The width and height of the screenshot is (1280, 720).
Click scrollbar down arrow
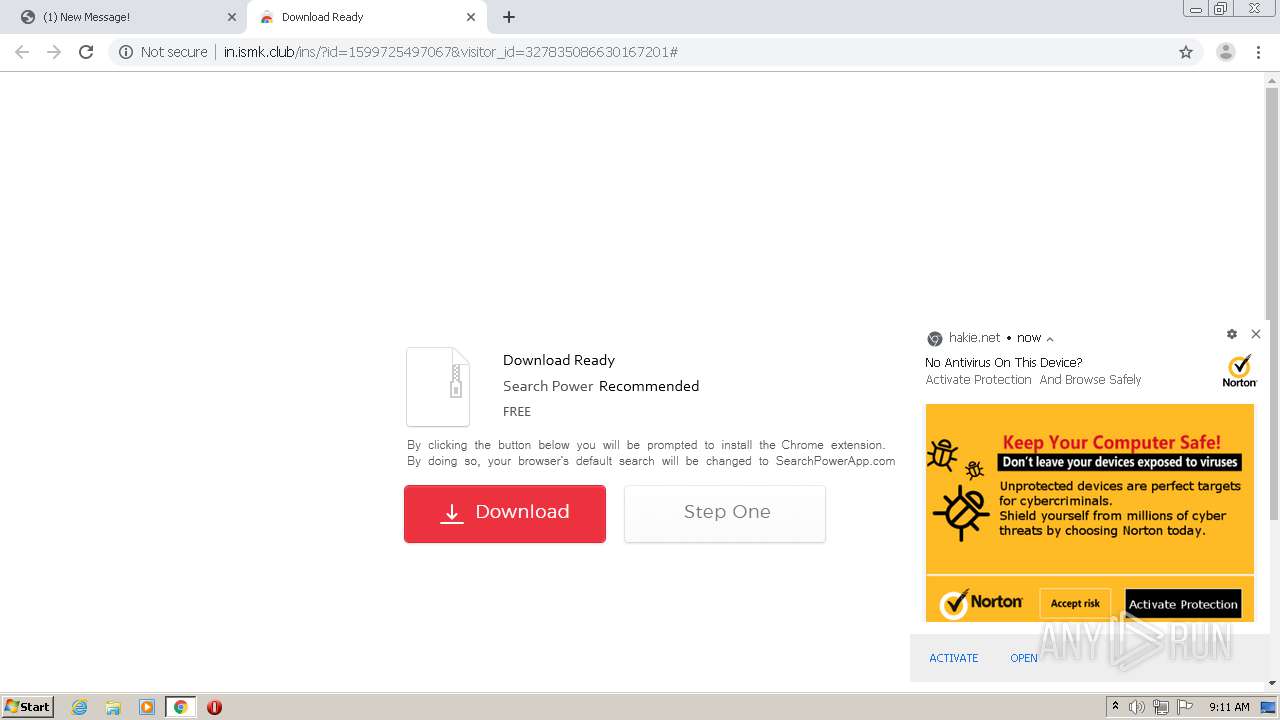pos(1272,683)
